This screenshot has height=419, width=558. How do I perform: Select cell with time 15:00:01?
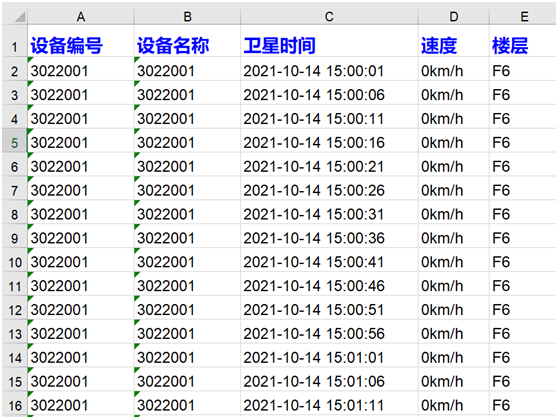coord(329,71)
